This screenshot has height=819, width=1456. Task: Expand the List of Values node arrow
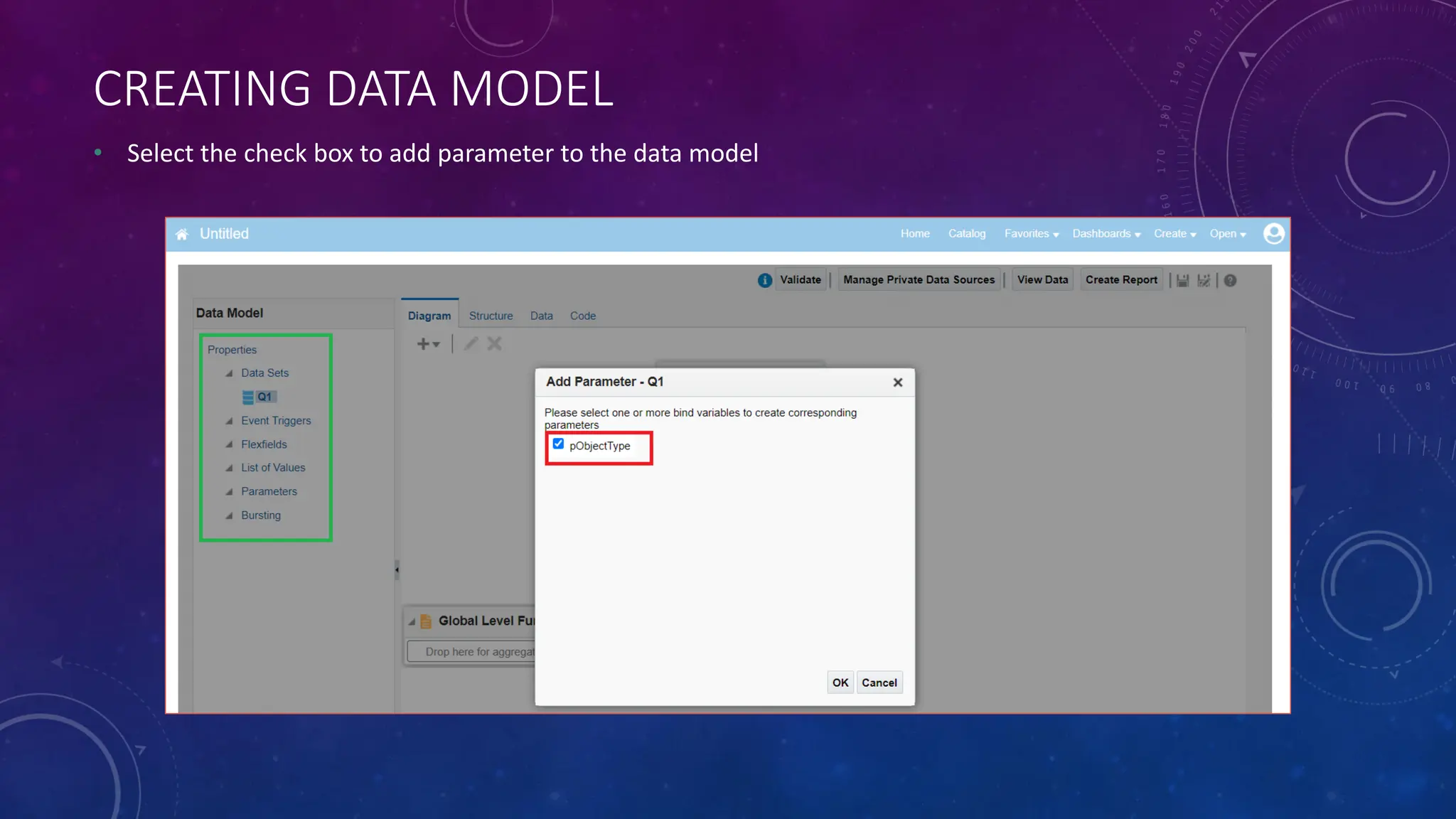[x=229, y=468]
